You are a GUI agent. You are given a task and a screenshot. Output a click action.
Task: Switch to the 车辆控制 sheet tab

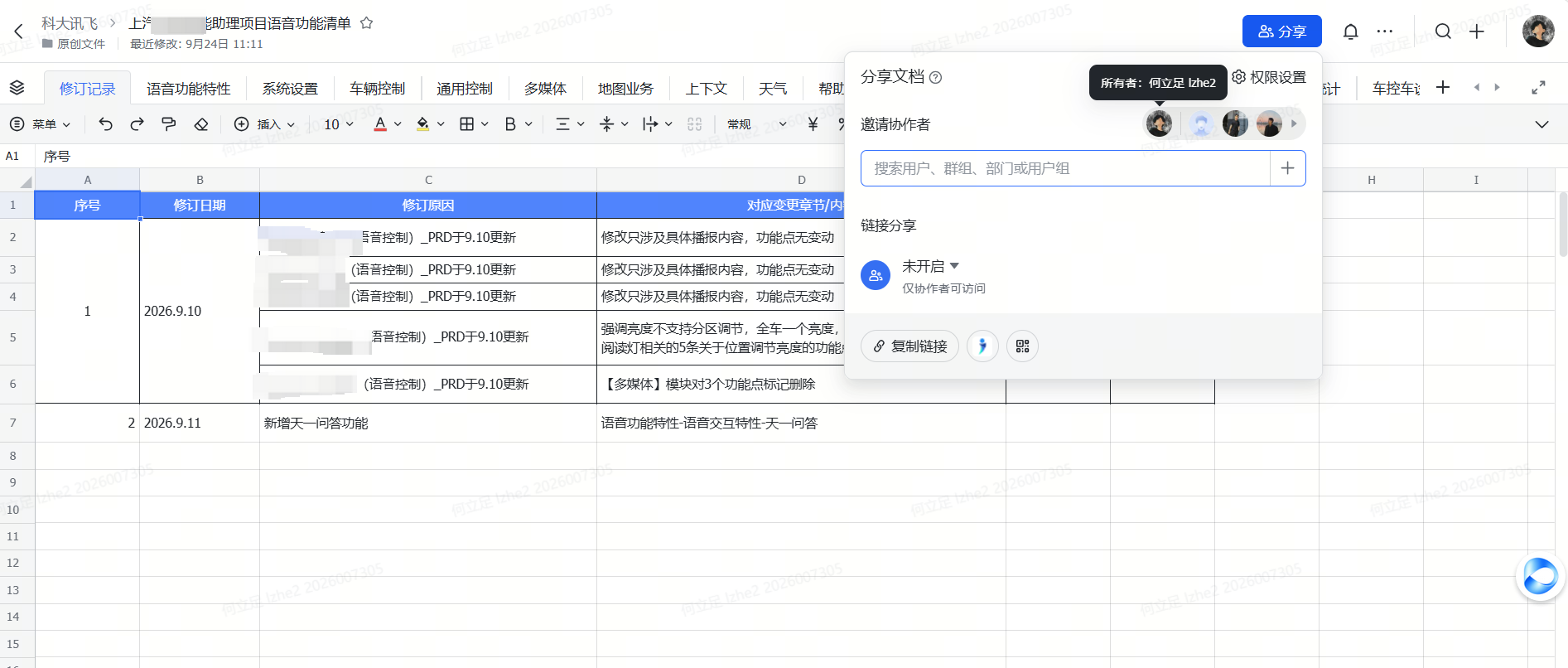point(377,89)
